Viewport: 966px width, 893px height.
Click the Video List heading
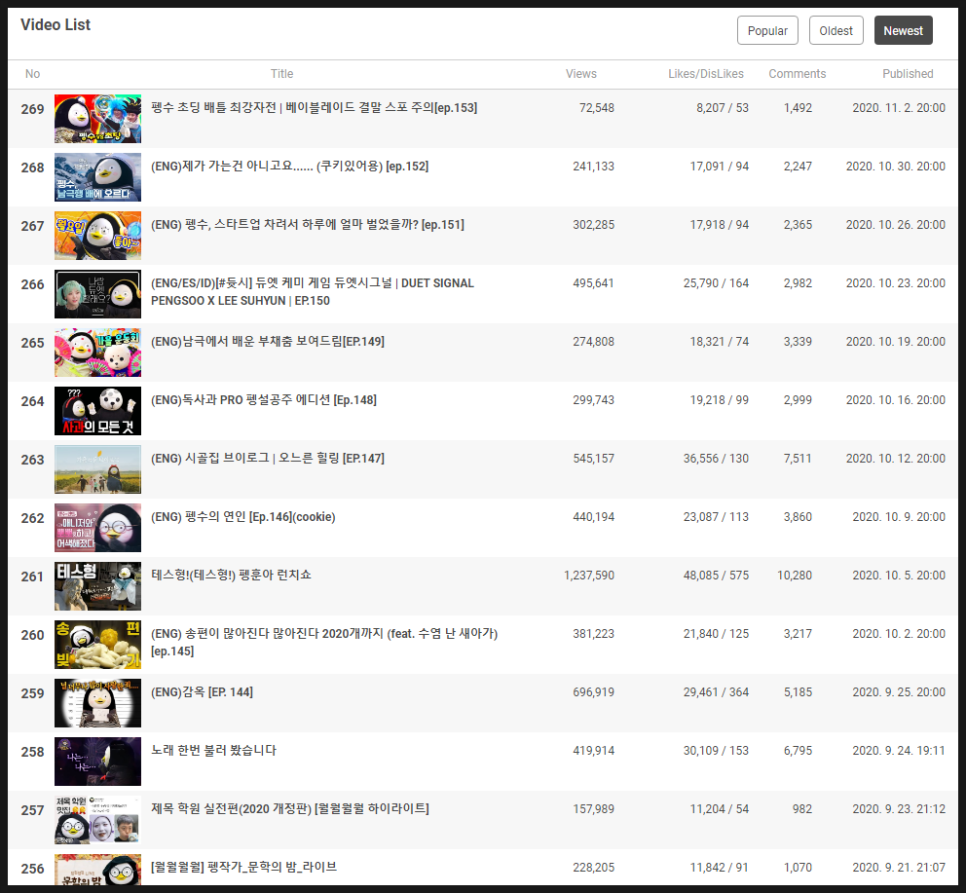[55, 25]
